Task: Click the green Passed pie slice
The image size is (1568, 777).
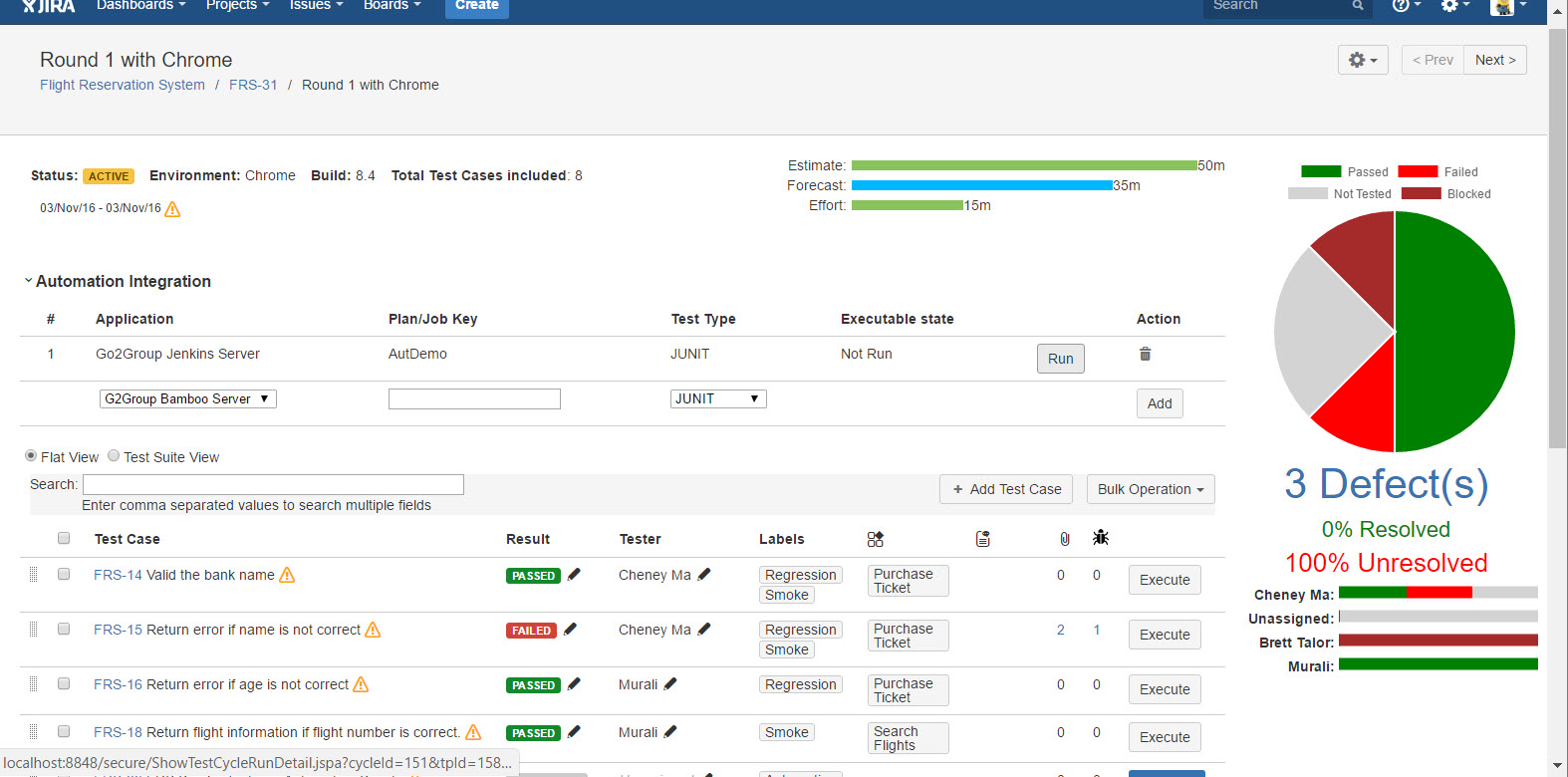Action: click(x=1454, y=332)
